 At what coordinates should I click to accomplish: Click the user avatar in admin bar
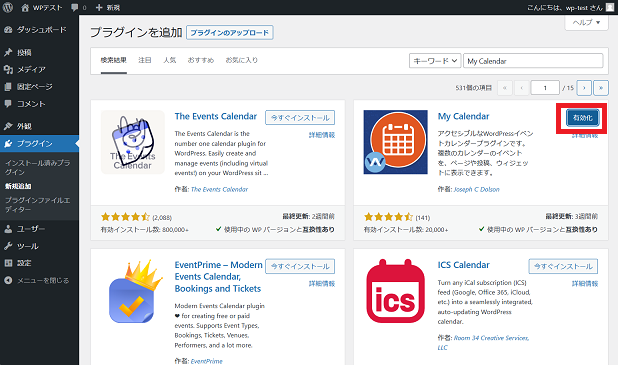pos(610,7)
